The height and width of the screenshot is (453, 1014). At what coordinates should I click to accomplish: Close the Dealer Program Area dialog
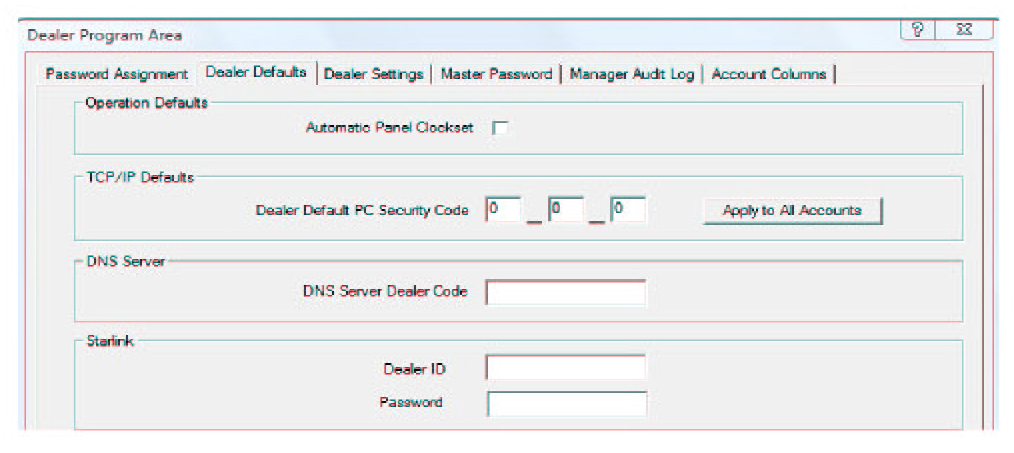click(x=964, y=32)
